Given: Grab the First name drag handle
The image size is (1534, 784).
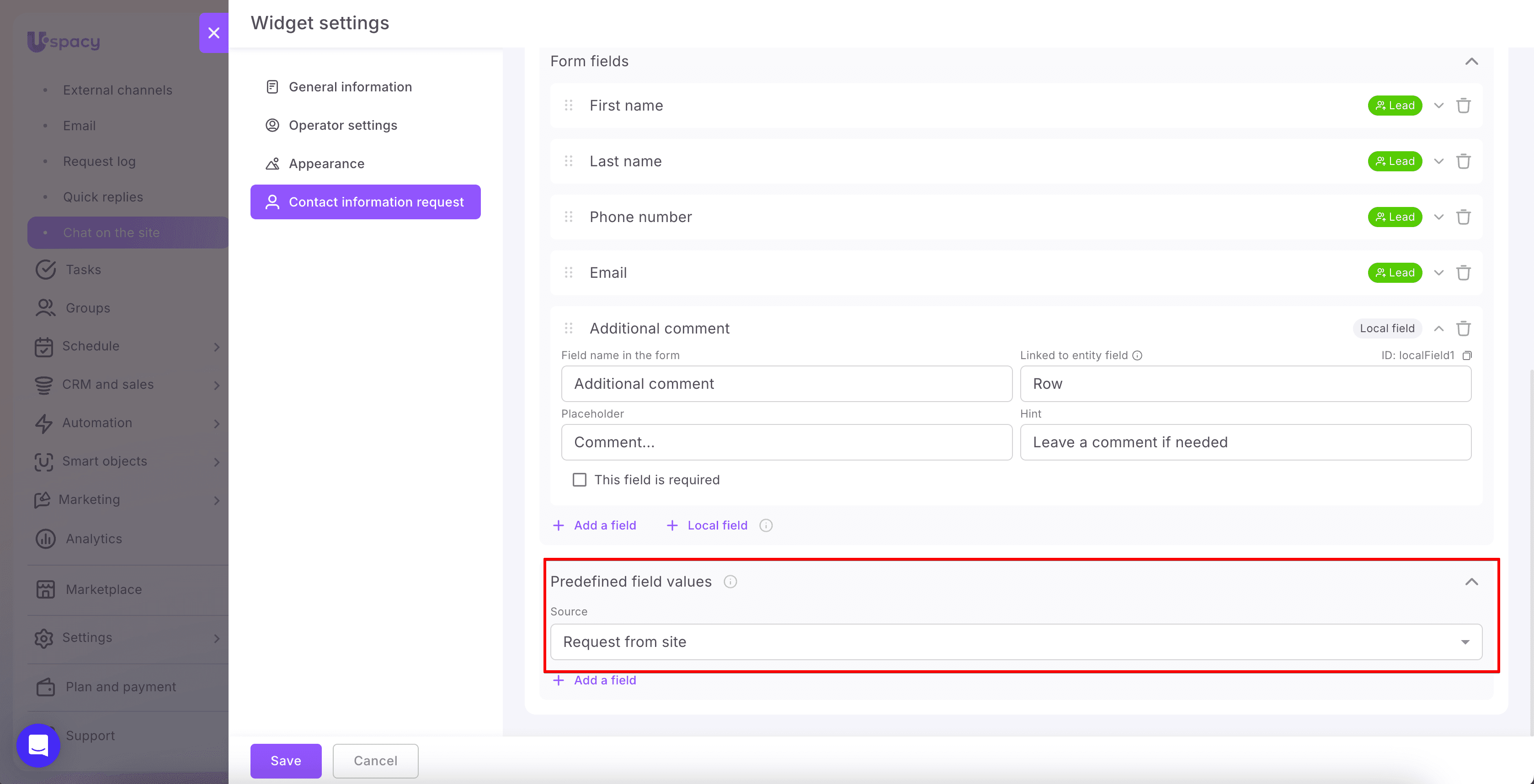Looking at the screenshot, I should coord(569,106).
